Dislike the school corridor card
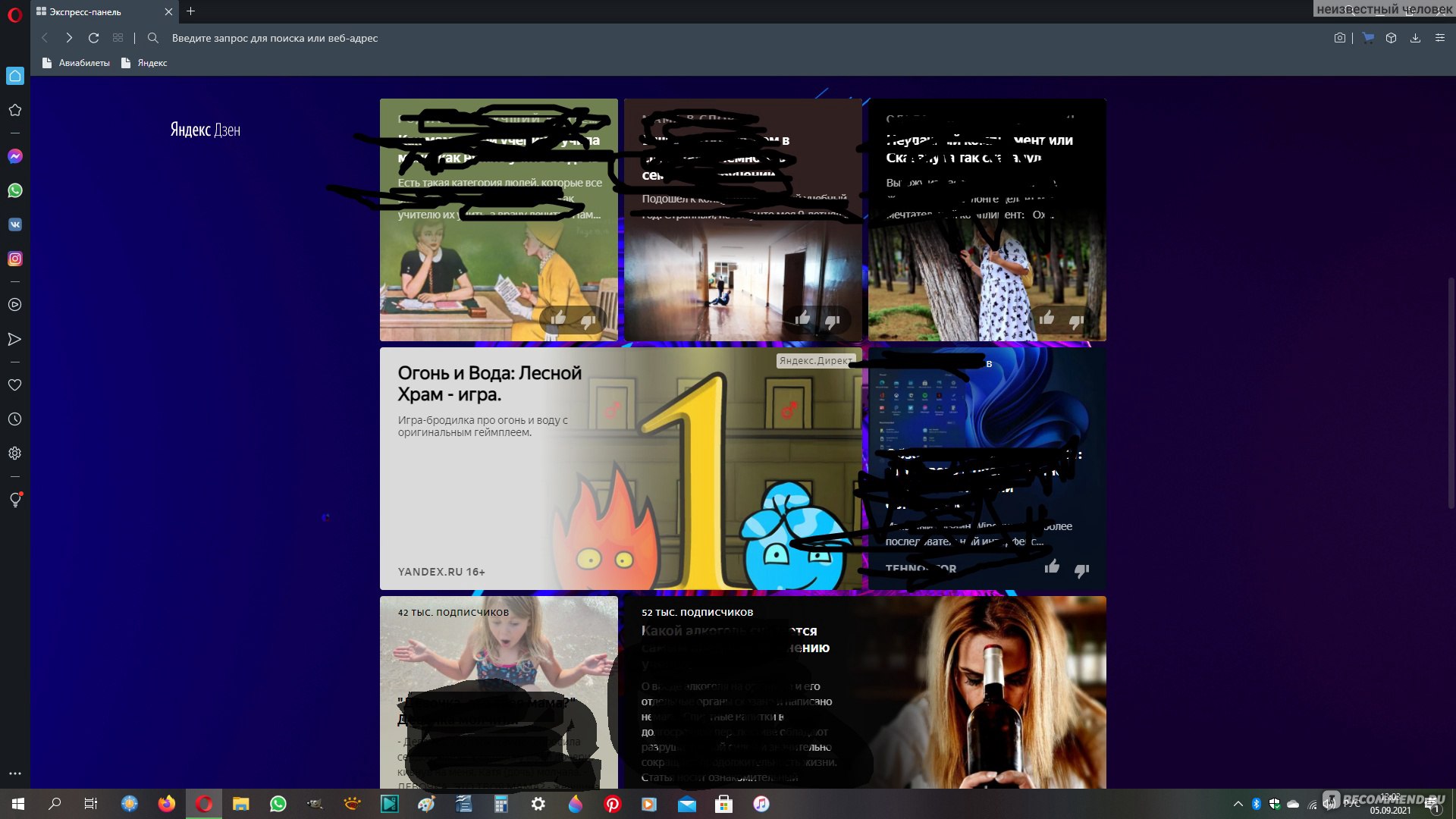Image resolution: width=1456 pixels, height=819 pixels. click(x=832, y=322)
